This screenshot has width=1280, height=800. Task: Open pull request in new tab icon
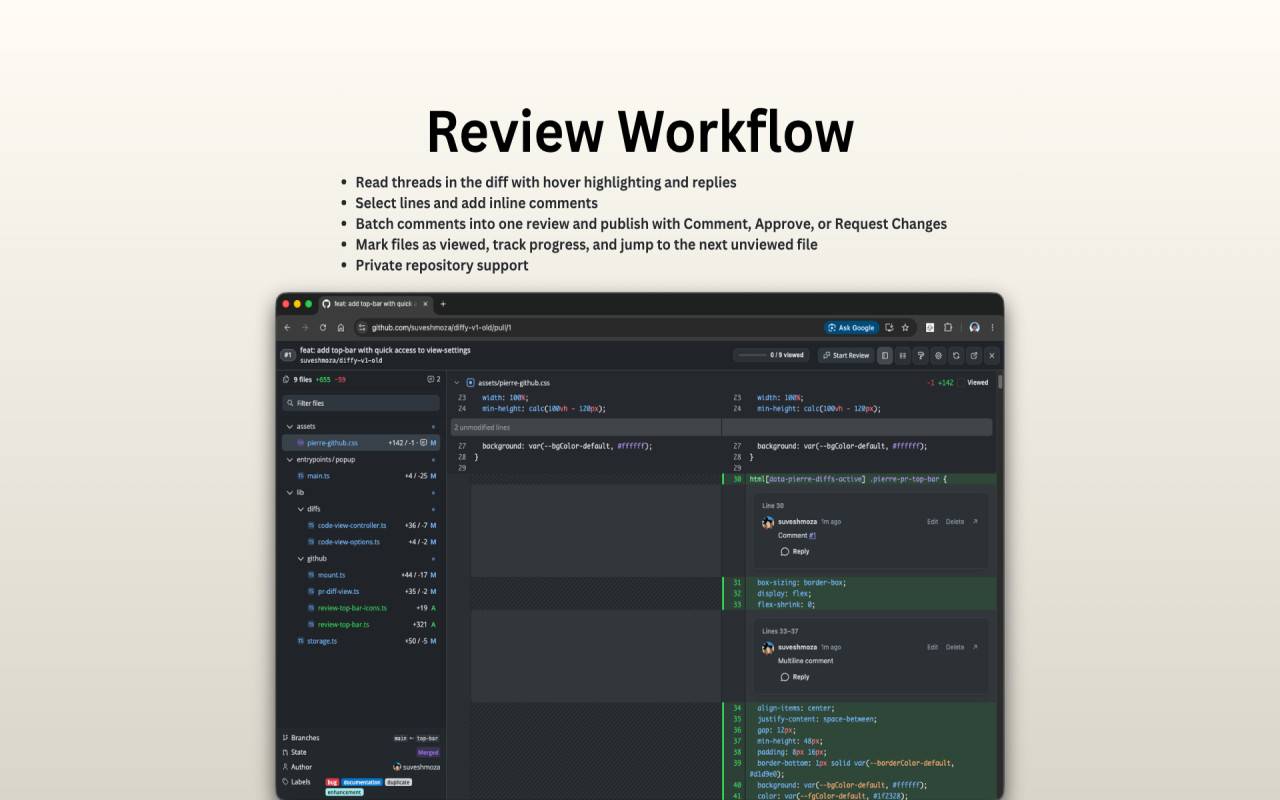point(974,355)
